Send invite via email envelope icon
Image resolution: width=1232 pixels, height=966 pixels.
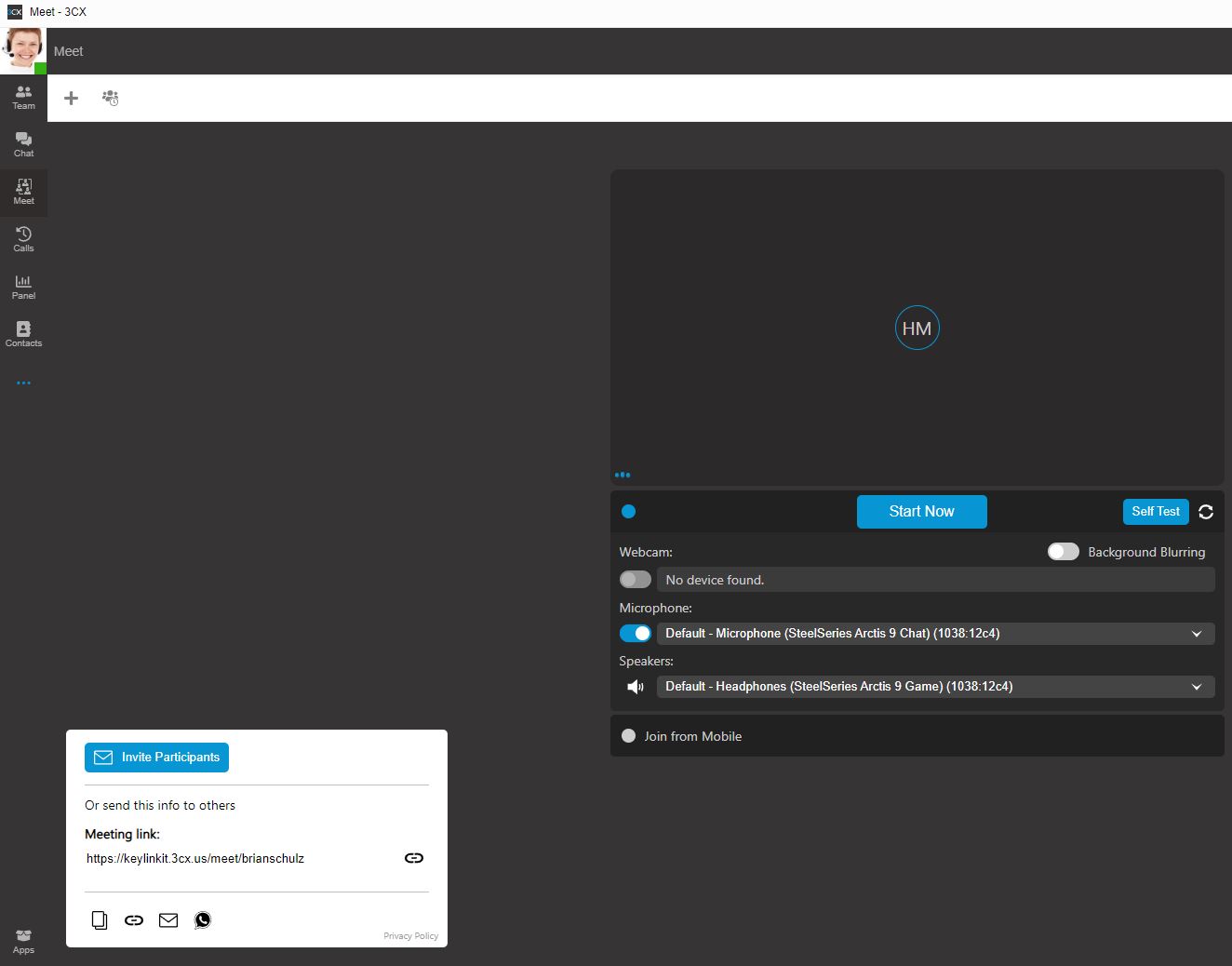tap(168, 920)
